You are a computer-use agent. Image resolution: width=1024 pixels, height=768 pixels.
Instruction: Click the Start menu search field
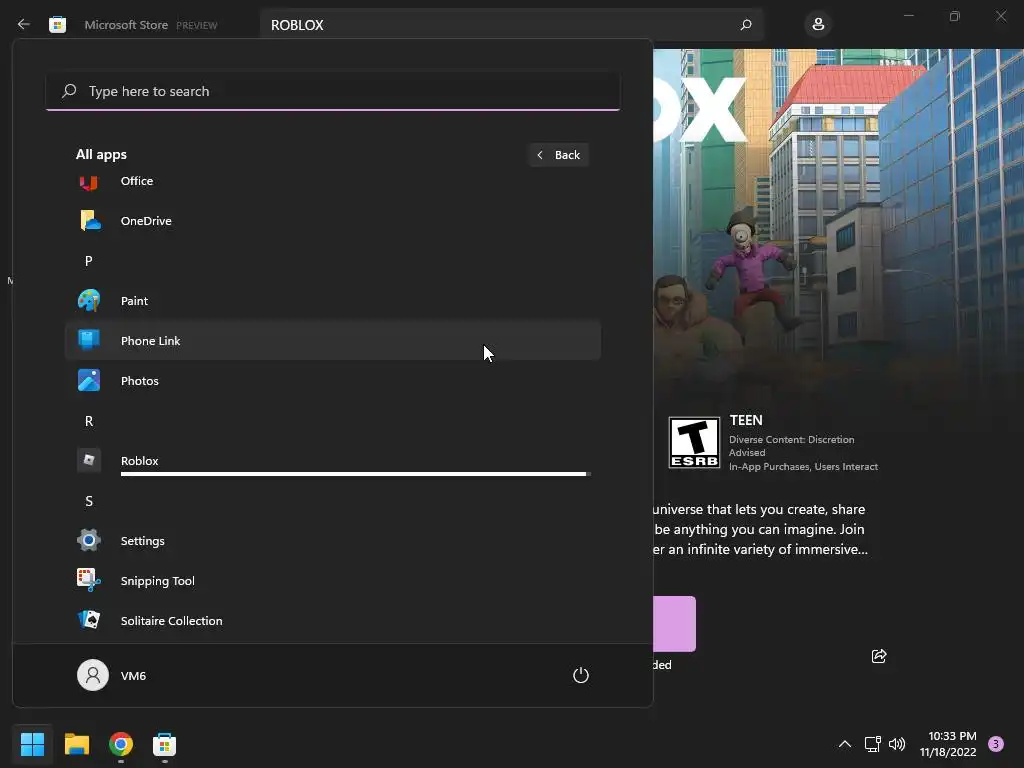tap(333, 91)
